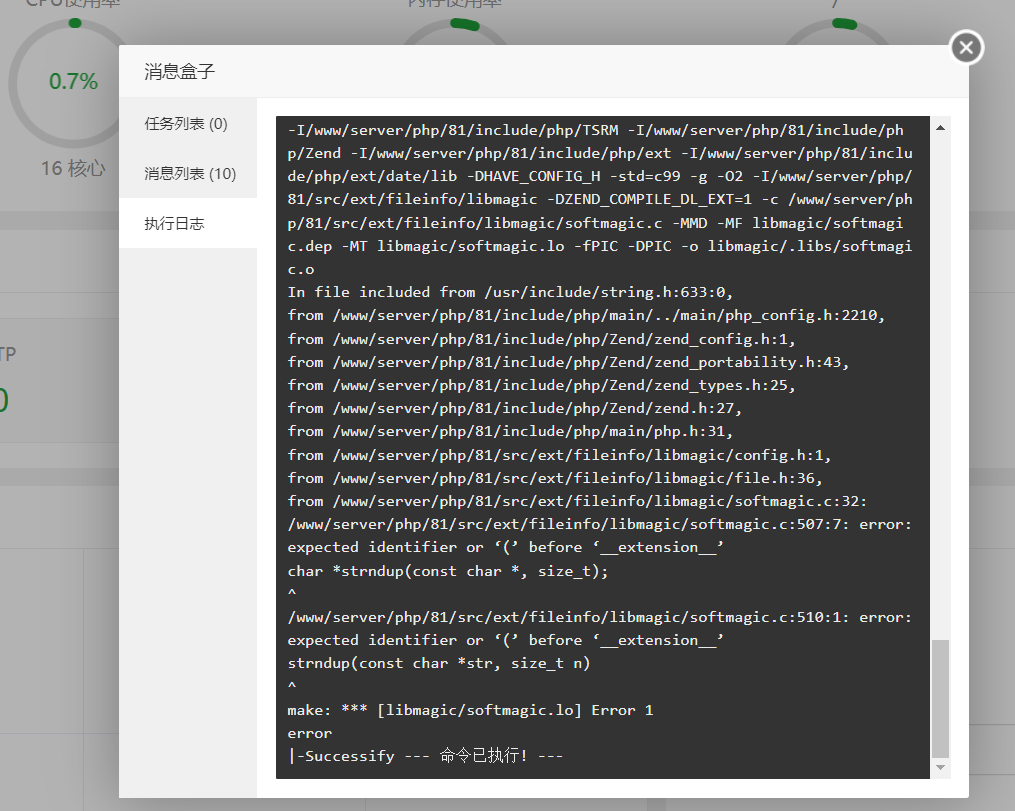Click the line referencing libmagic/file.h:36

tap(555, 478)
